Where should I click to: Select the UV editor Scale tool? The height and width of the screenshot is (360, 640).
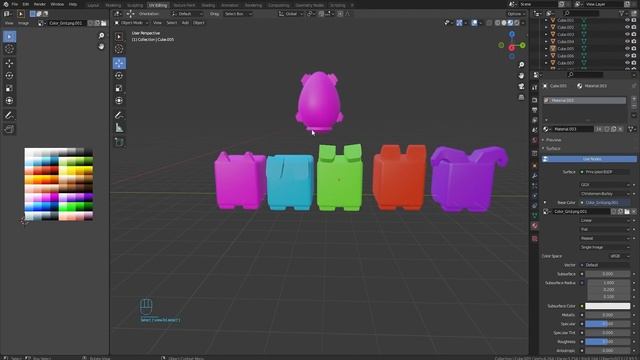click(9, 88)
